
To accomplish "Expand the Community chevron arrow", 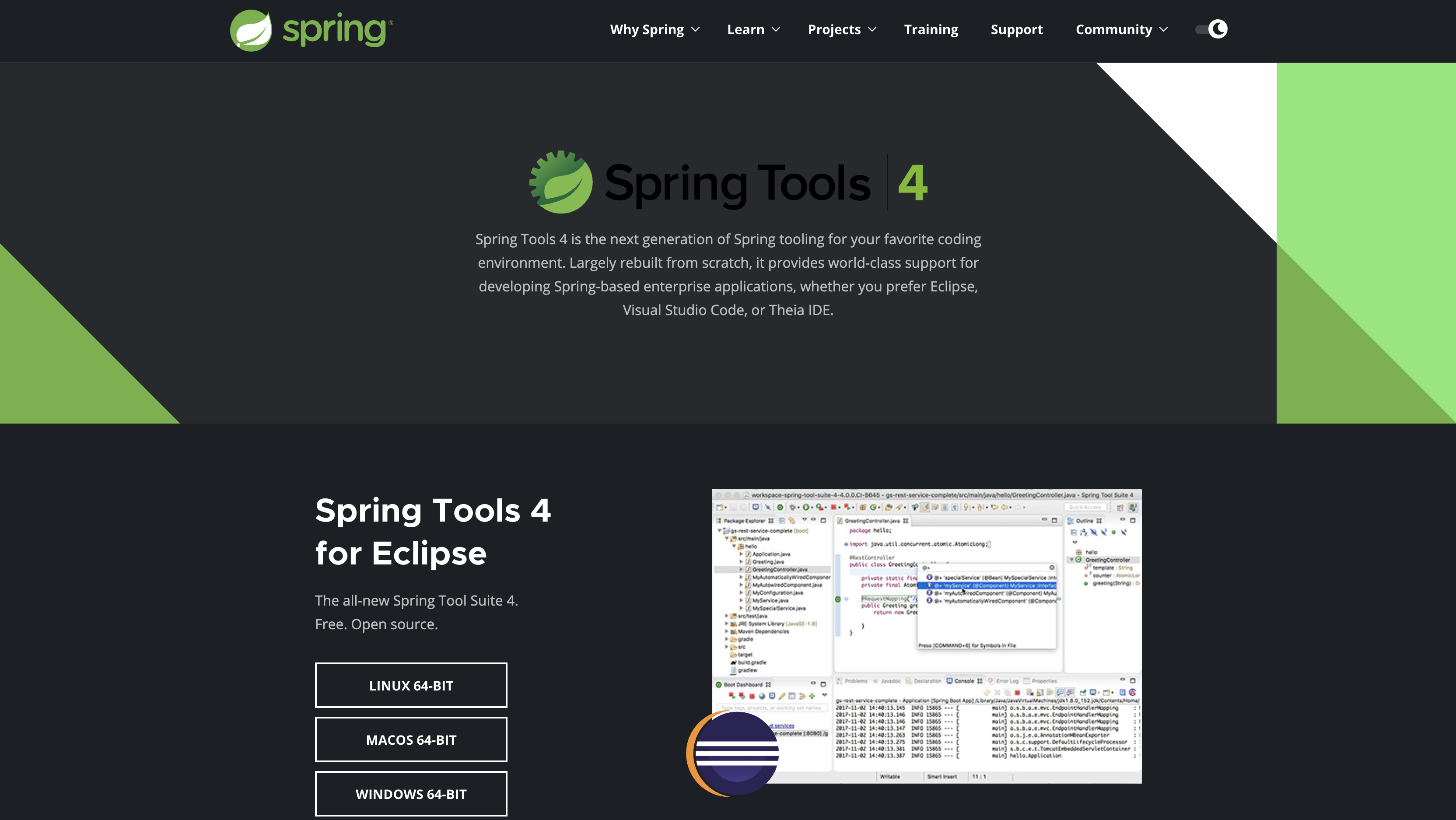I will point(1163,29).
